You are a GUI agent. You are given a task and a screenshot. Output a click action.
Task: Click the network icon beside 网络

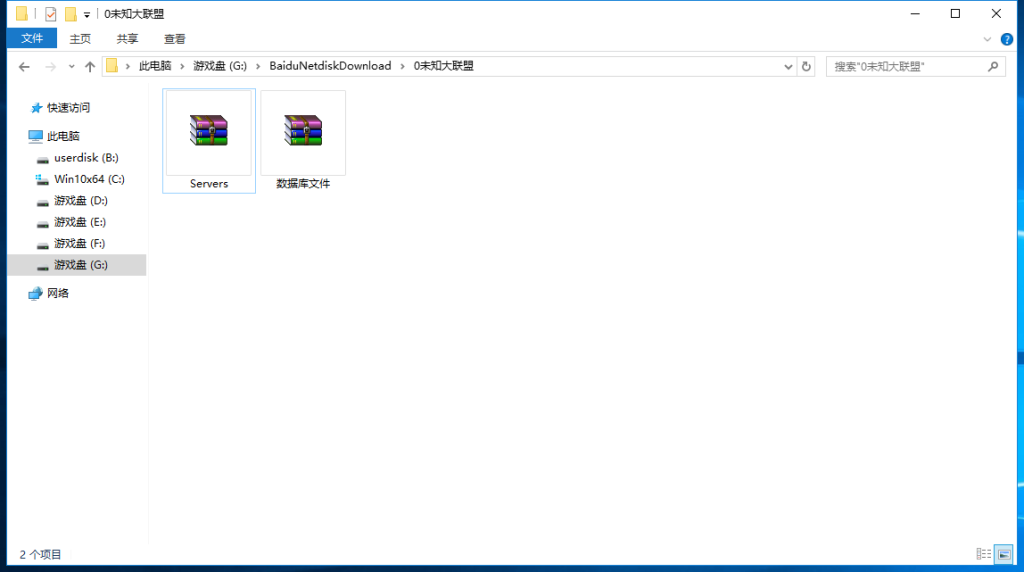click(35, 293)
